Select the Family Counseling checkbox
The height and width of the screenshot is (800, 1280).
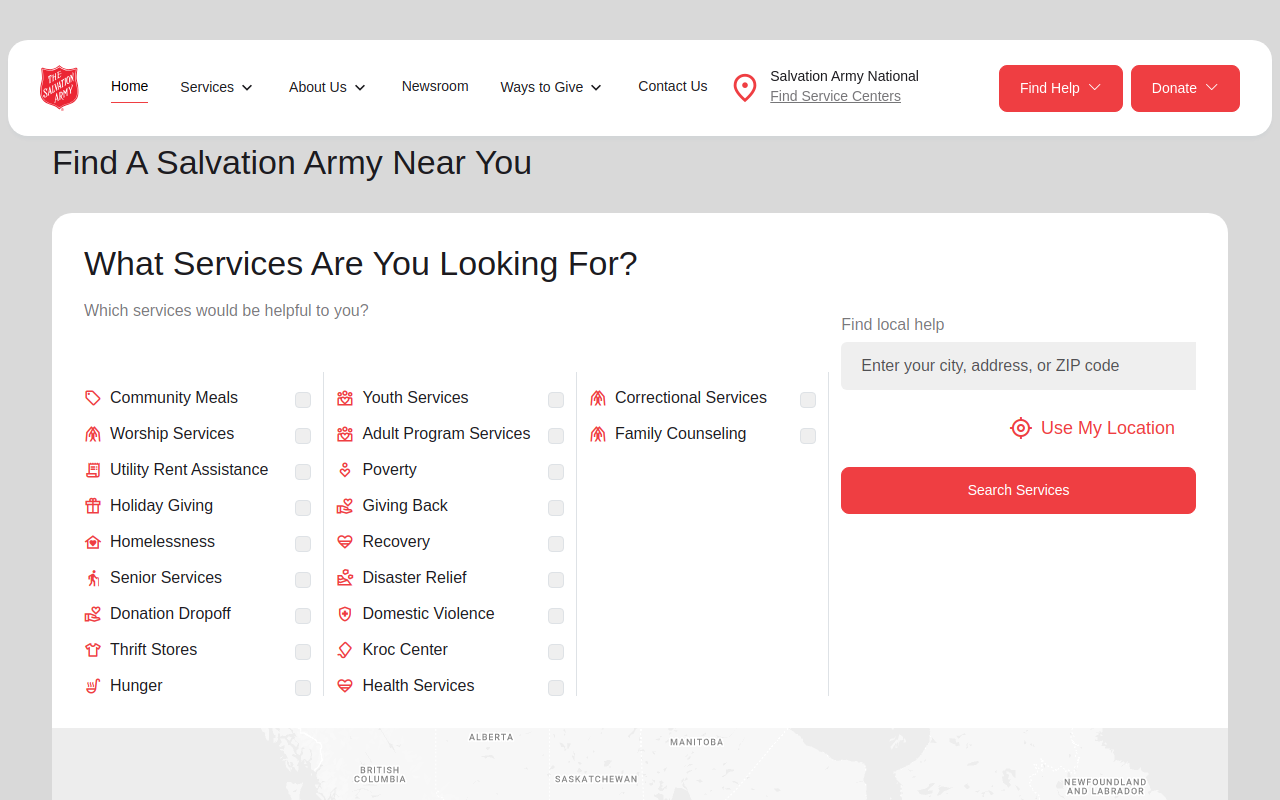coord(808,436)
